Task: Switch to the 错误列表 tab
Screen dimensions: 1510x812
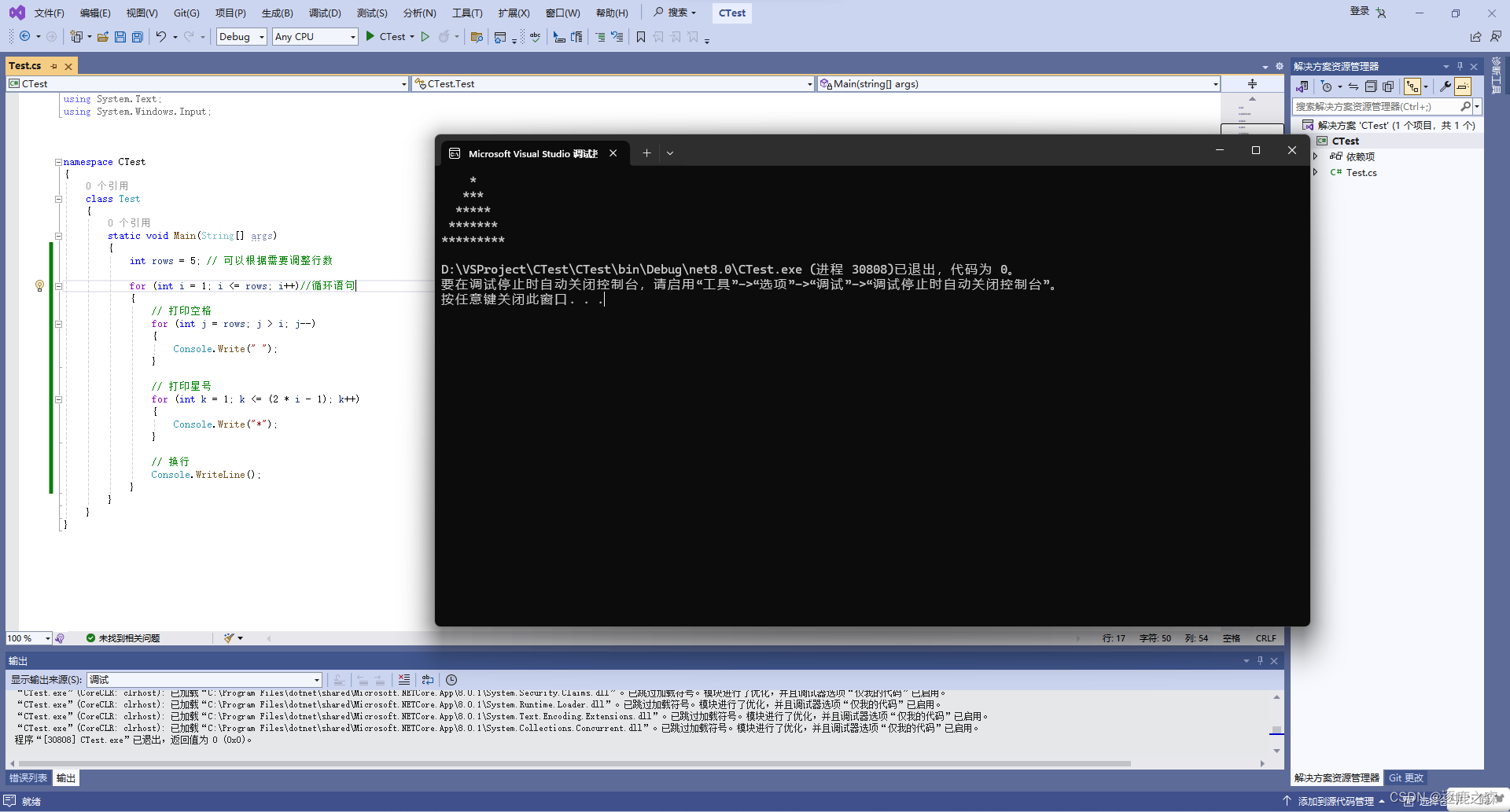Action: click(x=28, y=778)
